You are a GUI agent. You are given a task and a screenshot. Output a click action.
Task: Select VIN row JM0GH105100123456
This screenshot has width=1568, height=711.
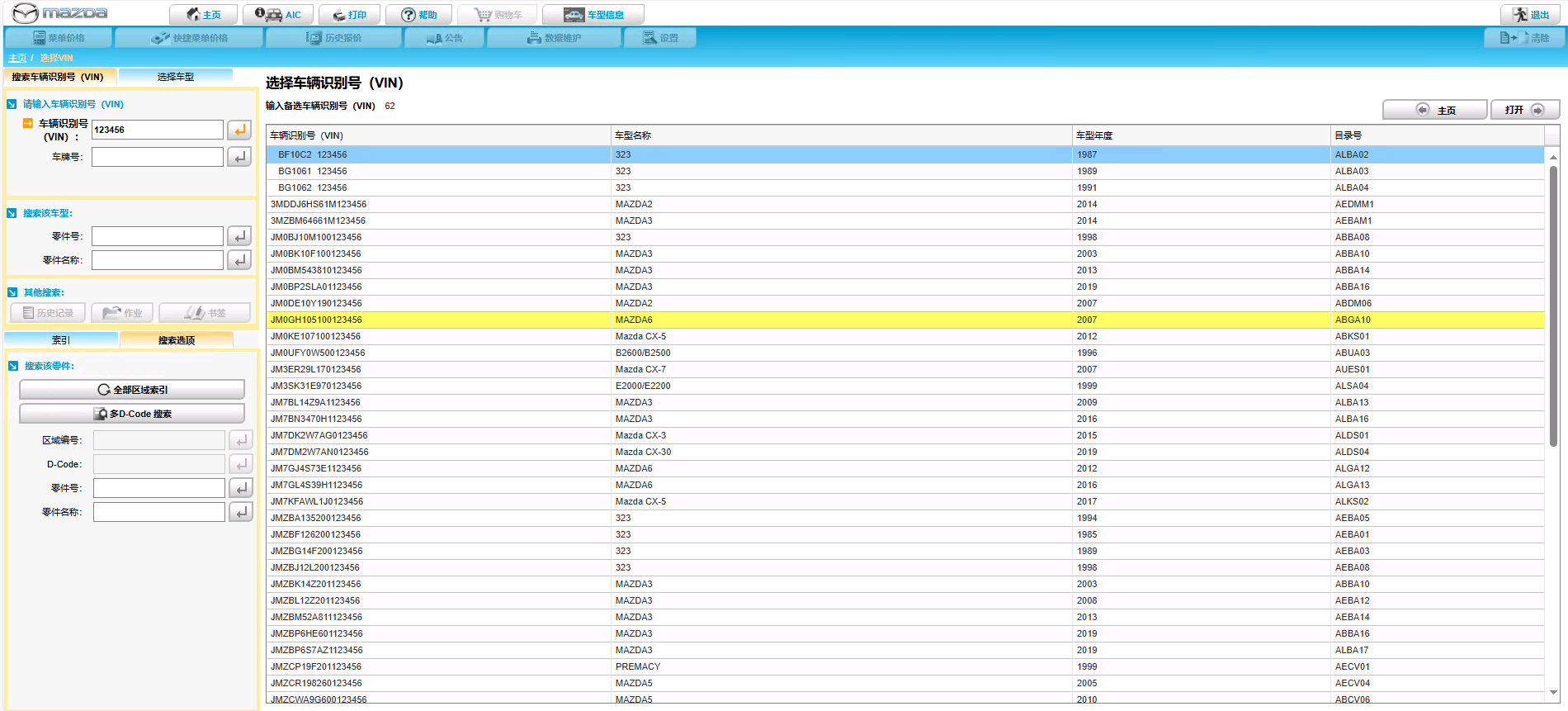(905, 320)
